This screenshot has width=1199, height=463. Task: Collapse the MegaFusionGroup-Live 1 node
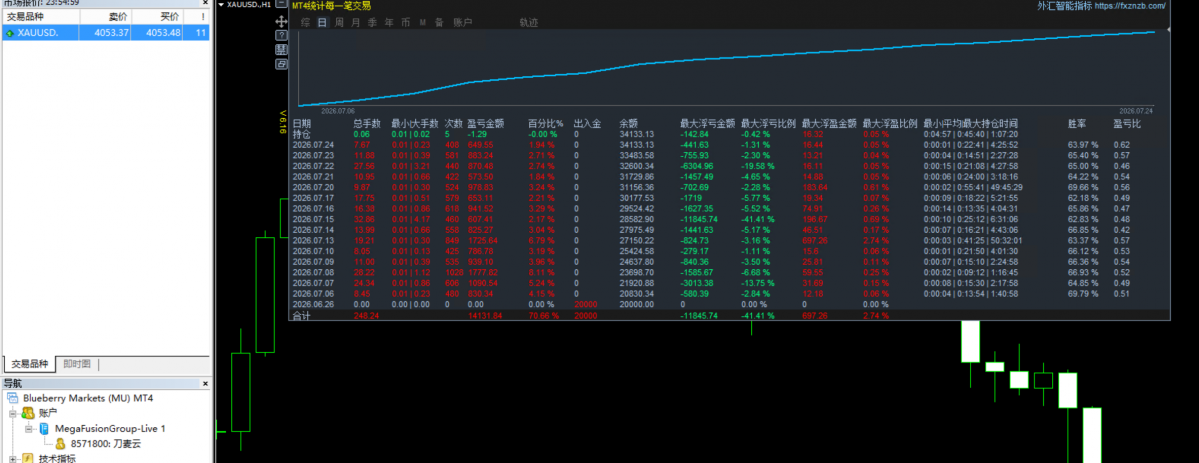pos(29,429)
